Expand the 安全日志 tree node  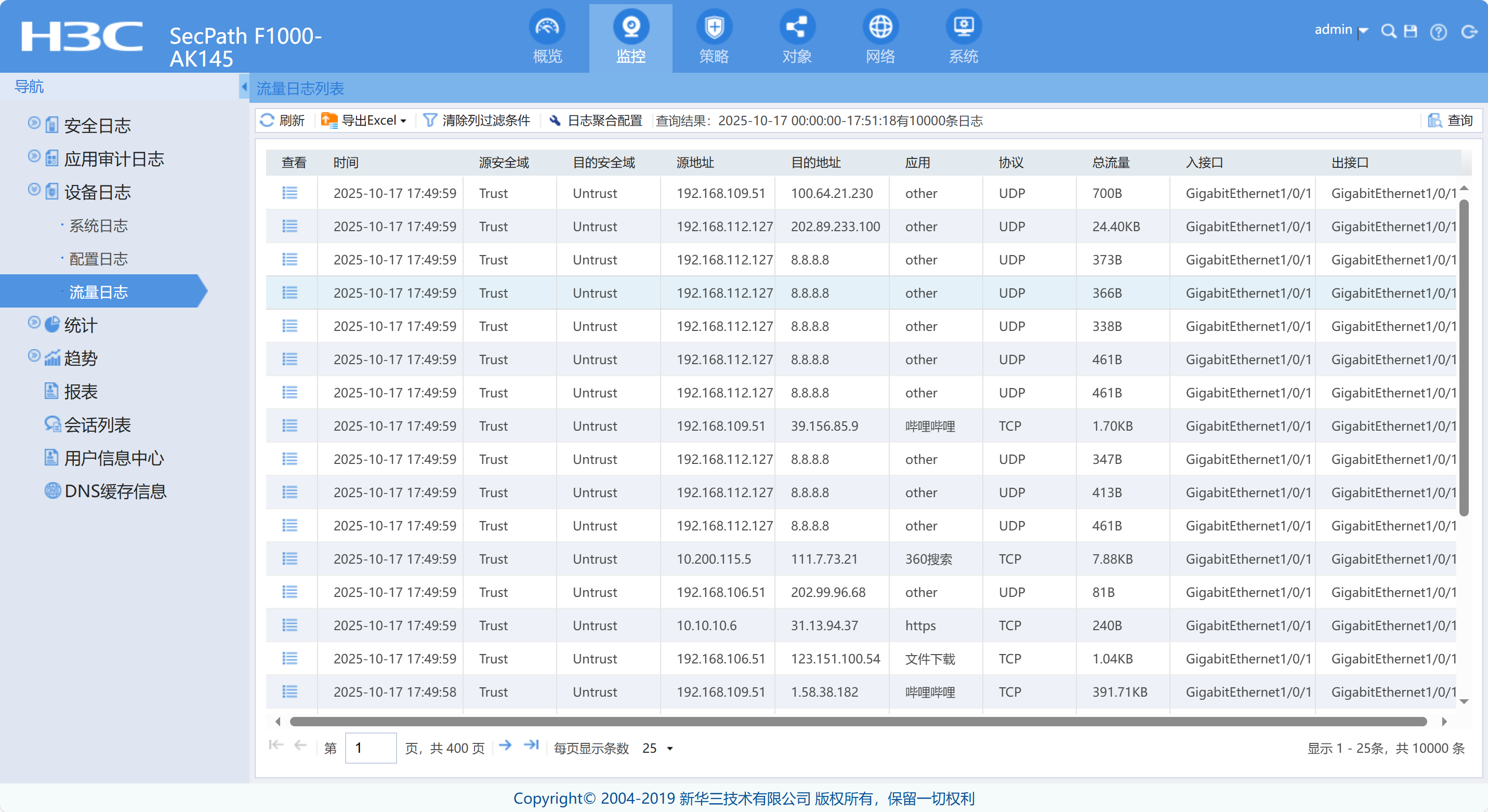click(34, 123)
